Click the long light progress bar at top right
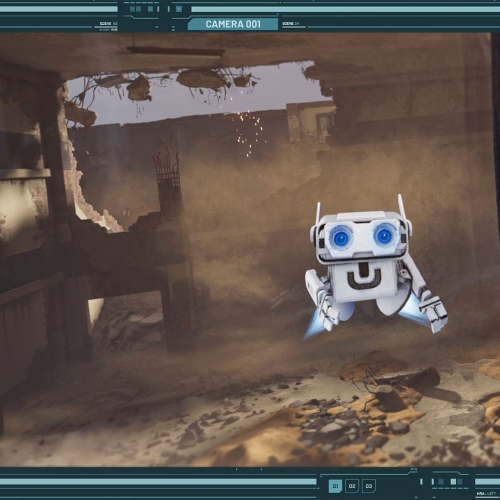The width and height of the screenshot is (500, 500). 346,9
